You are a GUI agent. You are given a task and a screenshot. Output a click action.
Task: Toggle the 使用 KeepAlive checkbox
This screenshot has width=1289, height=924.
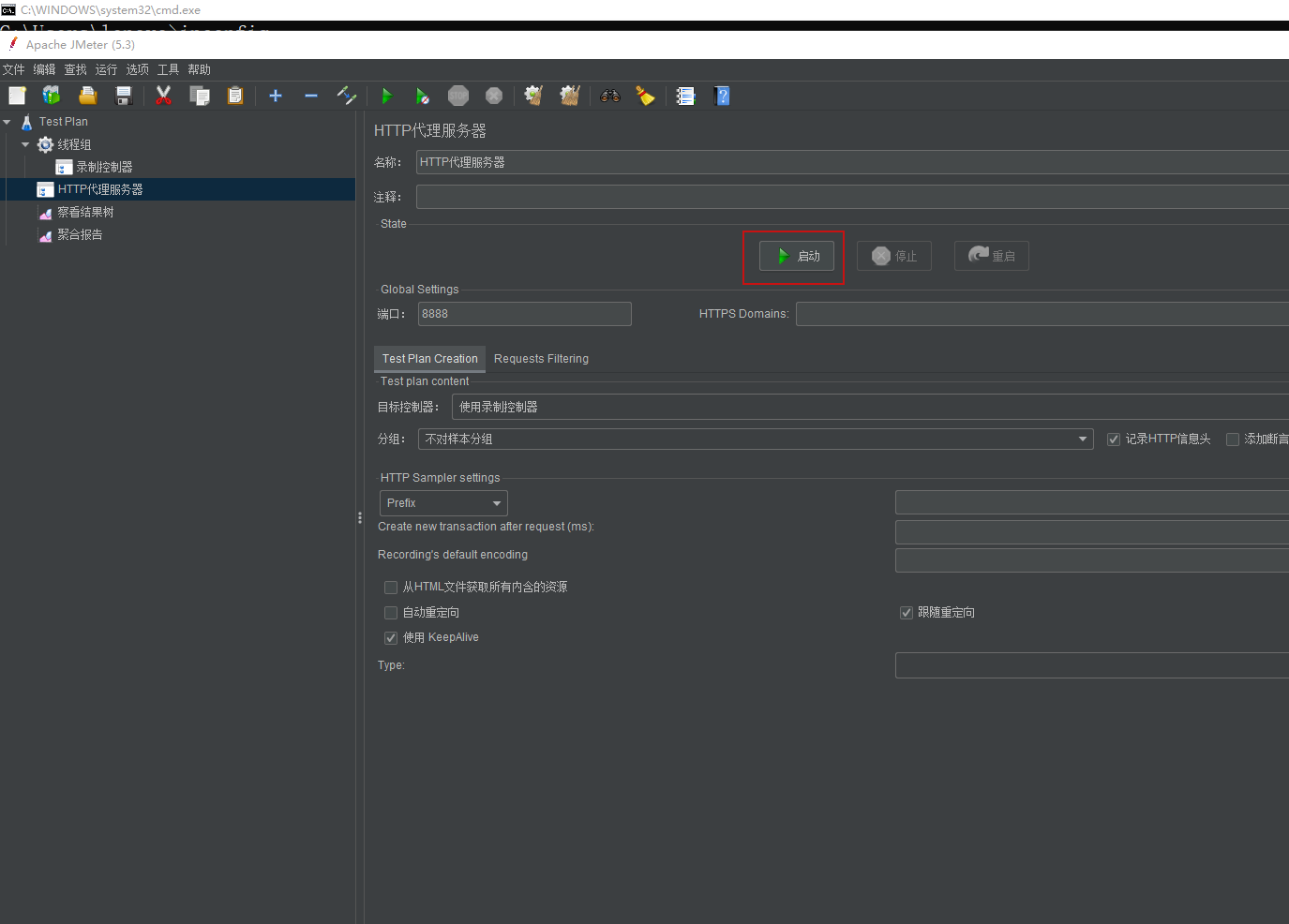coord(391,638)
